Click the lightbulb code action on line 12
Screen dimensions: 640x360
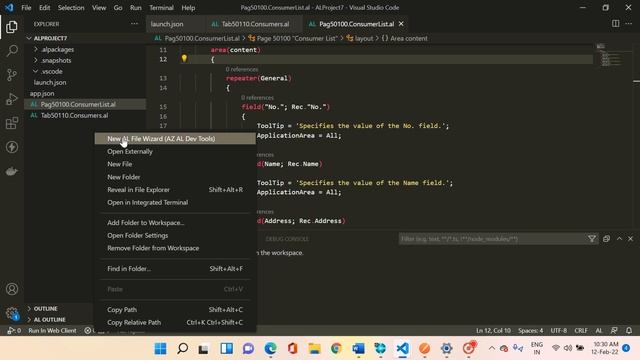pyautogui.click(x=184, y=59)
